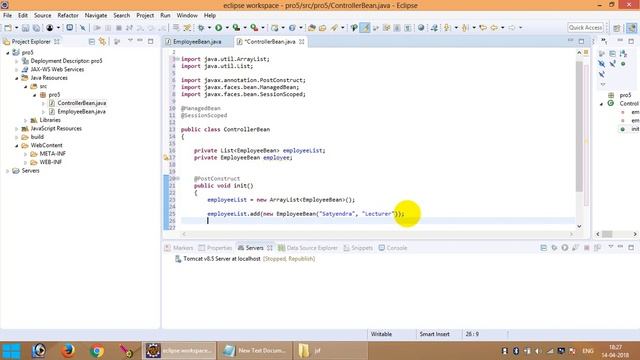Select the Java EE perspective icon
Image resolution: width=640 pixels, height=360 pixels.
point(631,28)
